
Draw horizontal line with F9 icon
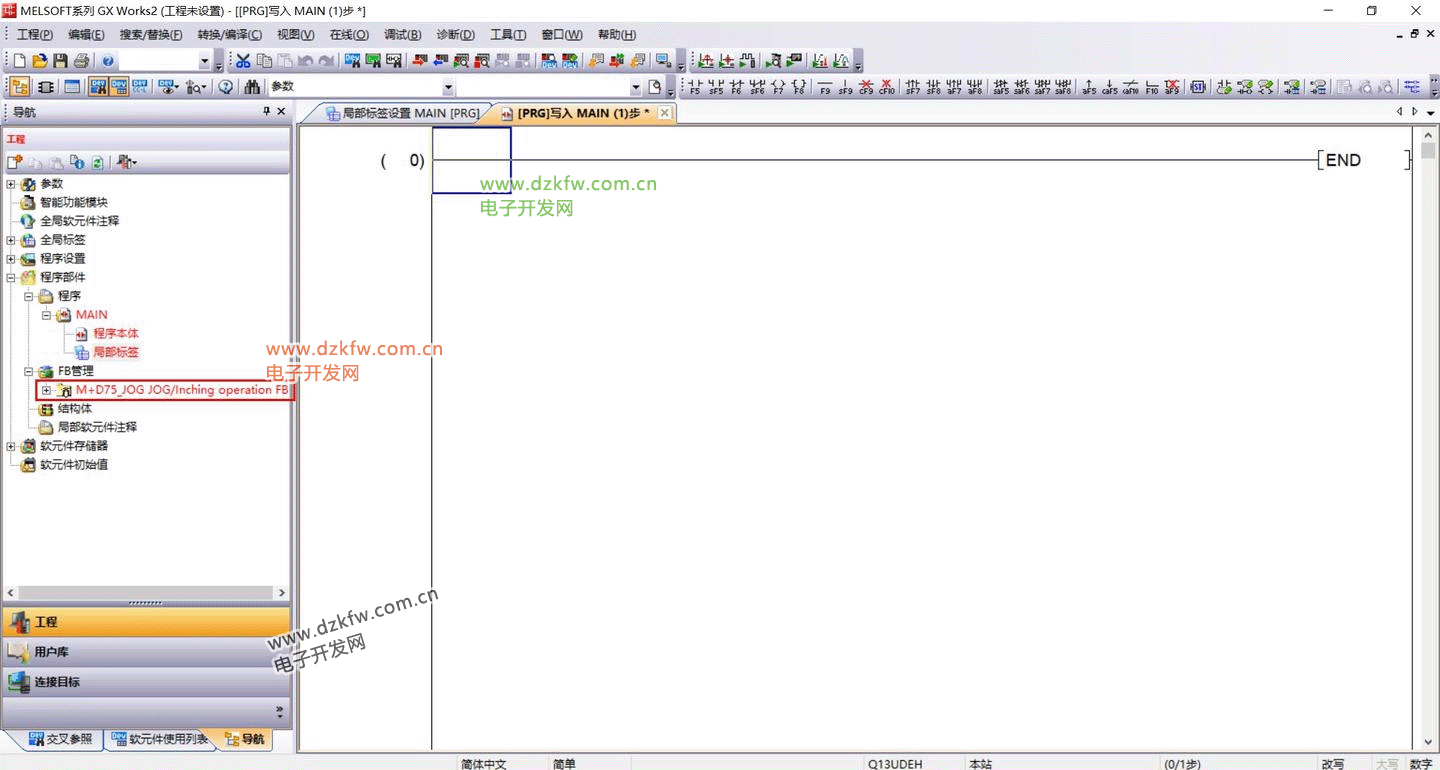coord(825,88)
